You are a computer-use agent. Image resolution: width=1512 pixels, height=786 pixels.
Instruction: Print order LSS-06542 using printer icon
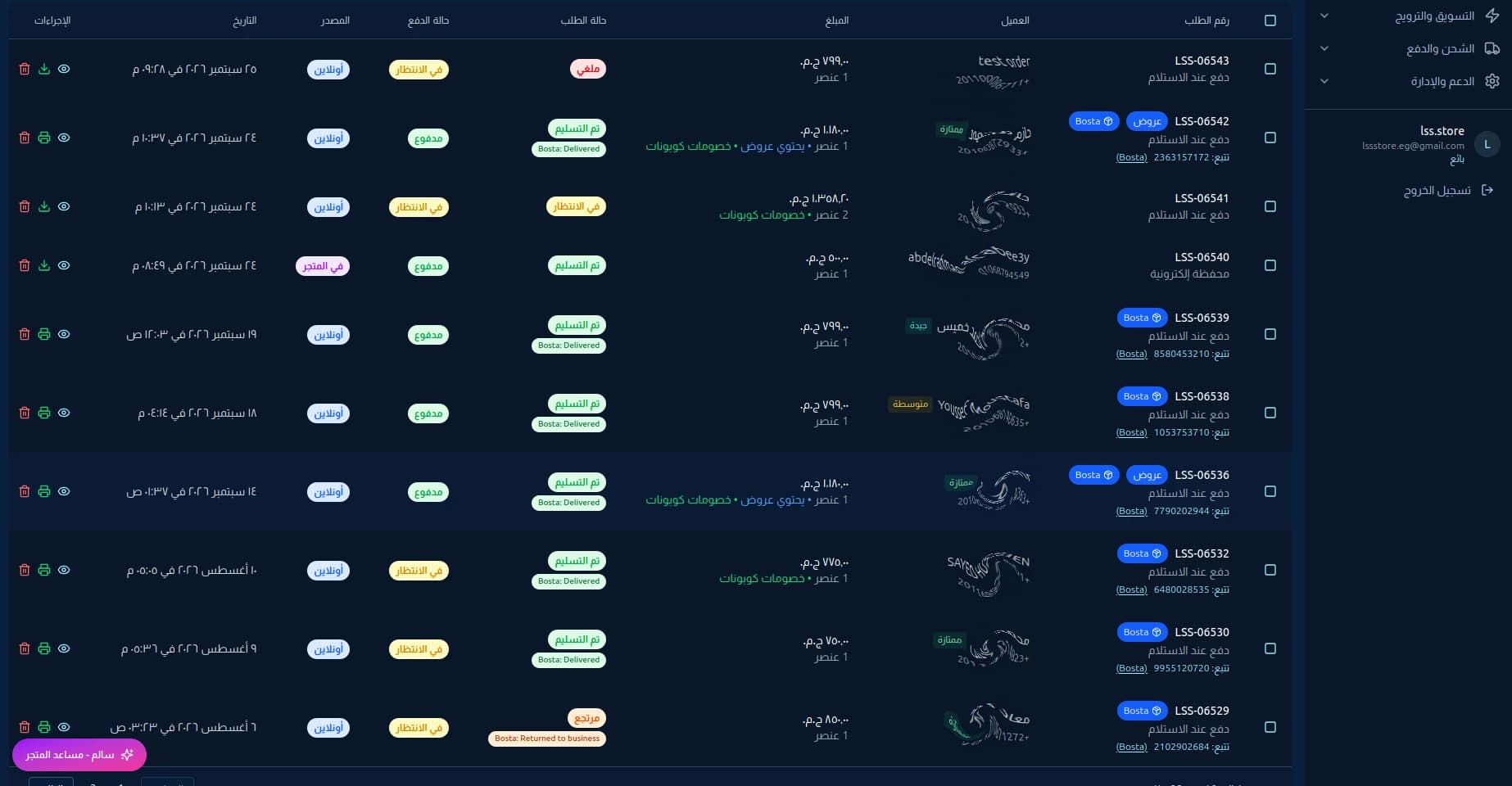click(x=44, y=138)
